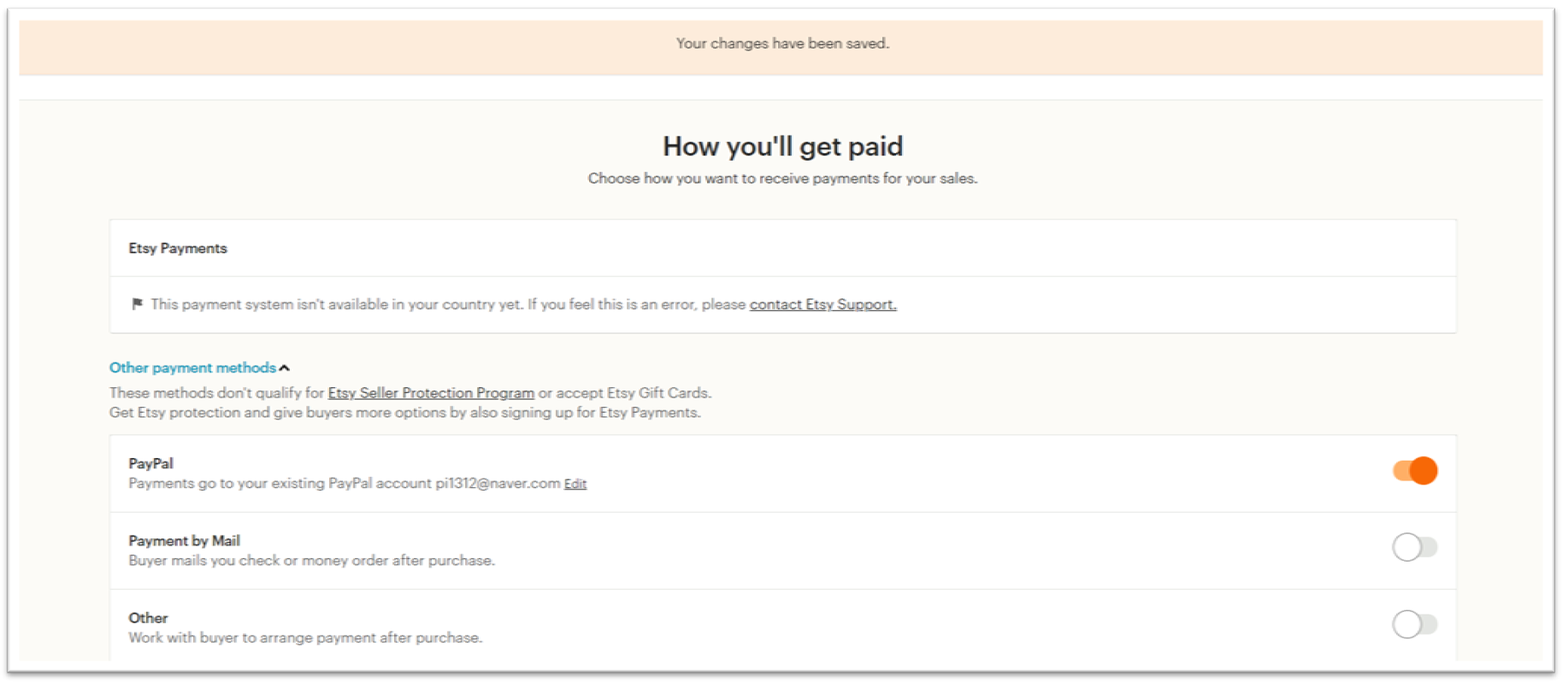Click the 'Payments go to your existing PayPal account' text
1568x682 pixels.
(344, 484)
